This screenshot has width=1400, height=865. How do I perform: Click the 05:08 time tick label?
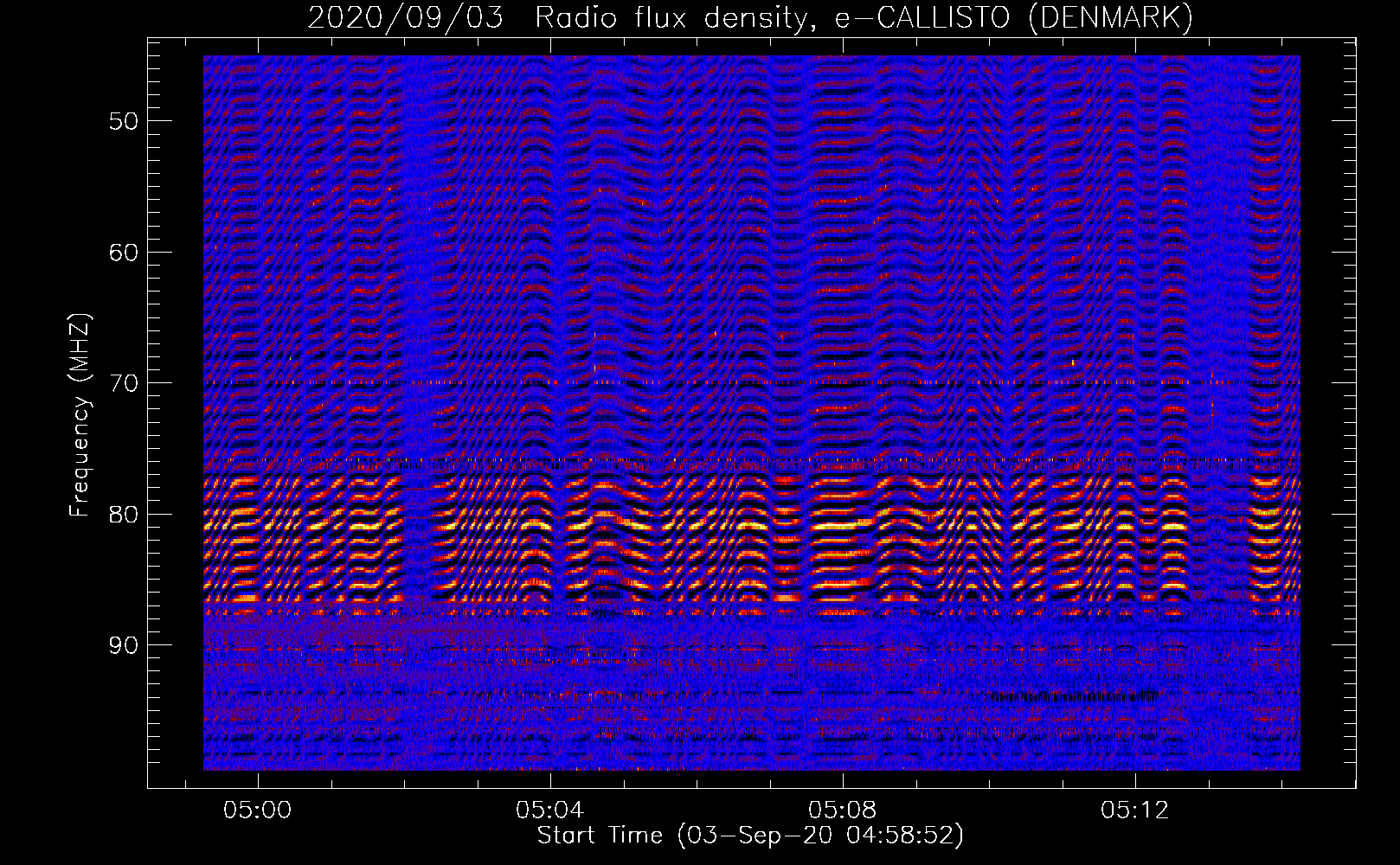(x=843, y=811)
